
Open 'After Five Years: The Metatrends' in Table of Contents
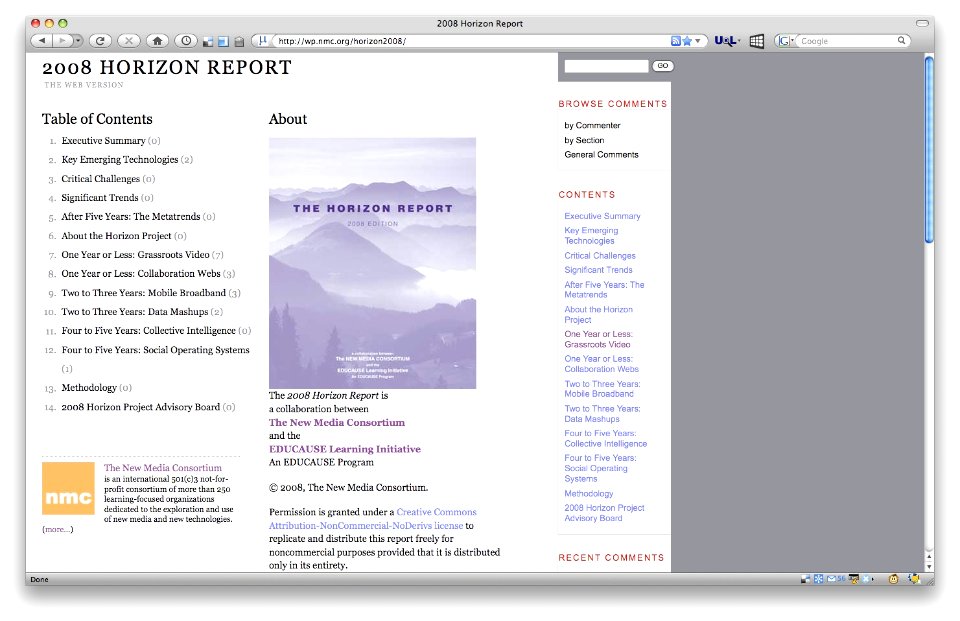130,217
